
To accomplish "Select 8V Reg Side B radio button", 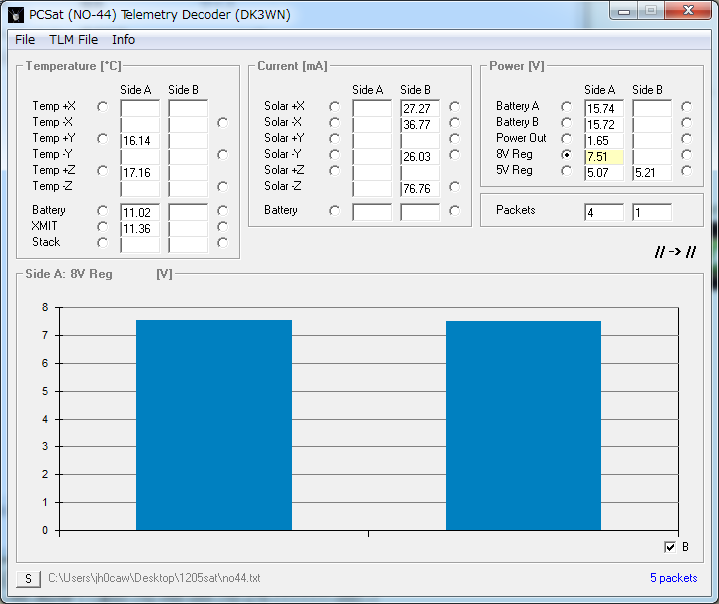I will point(686,155).
